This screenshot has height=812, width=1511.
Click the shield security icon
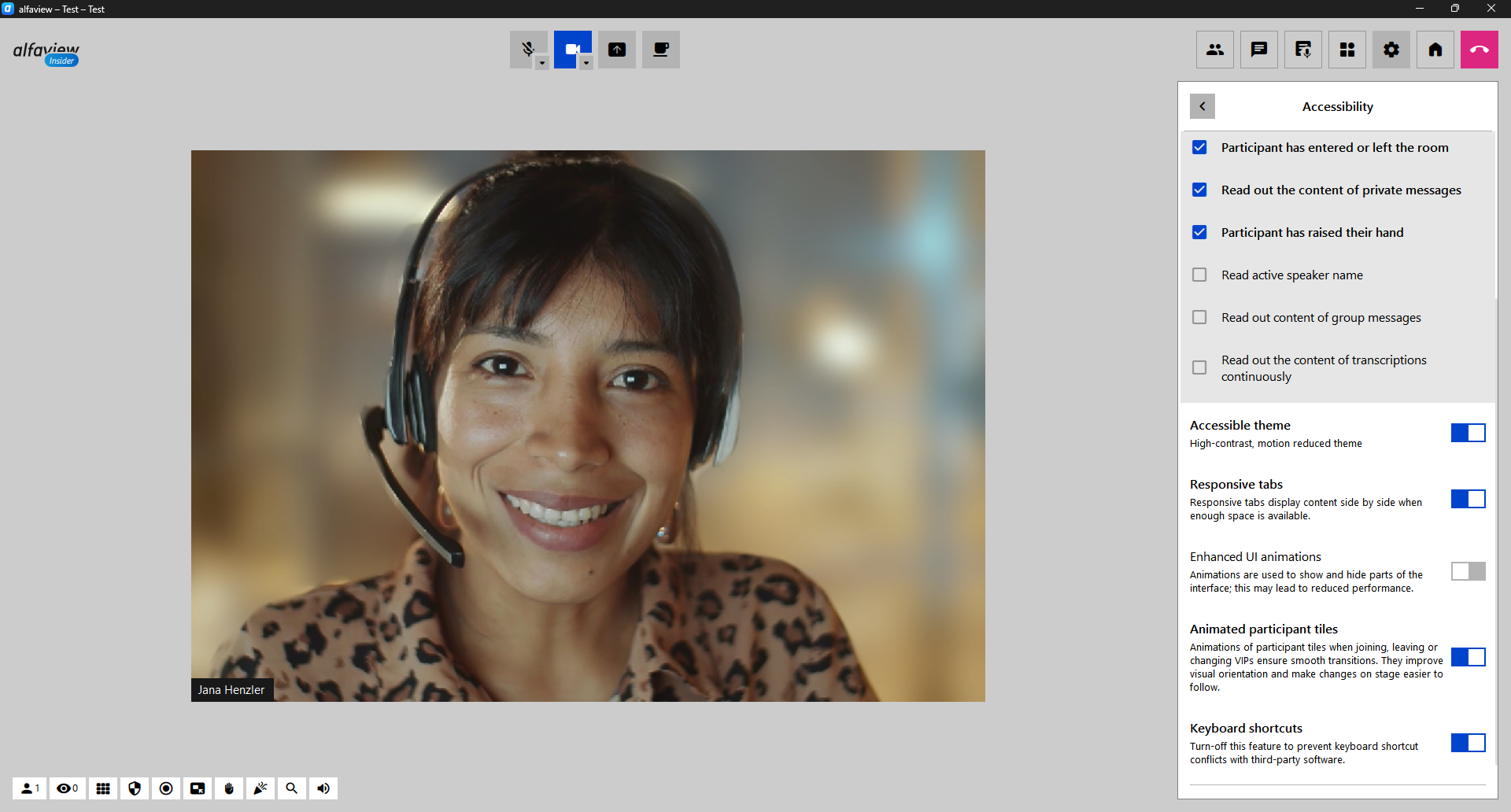point(135,788)
